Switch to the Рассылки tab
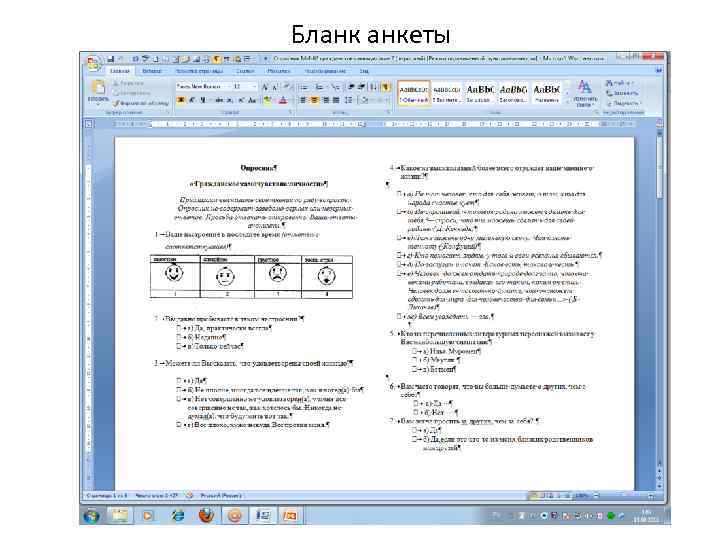Screen dimensions: 720x540 tap(279, 71)
